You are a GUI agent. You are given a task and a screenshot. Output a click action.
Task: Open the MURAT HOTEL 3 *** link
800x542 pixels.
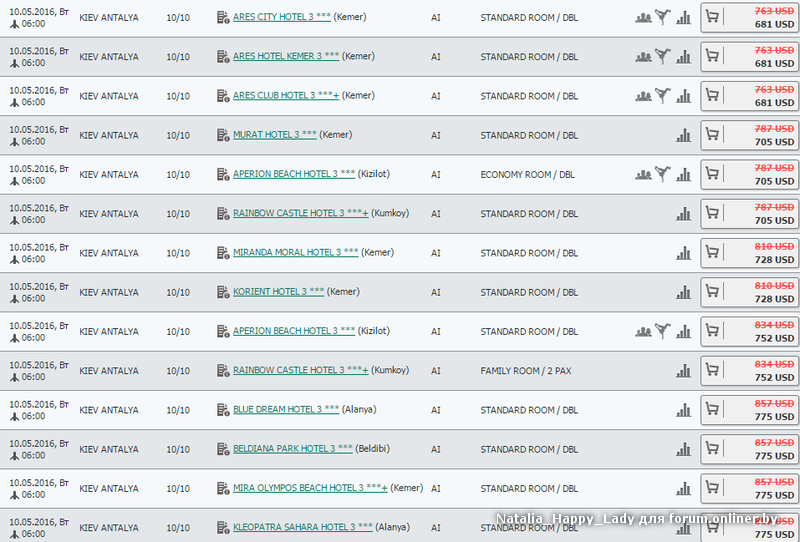pos(274,135)
